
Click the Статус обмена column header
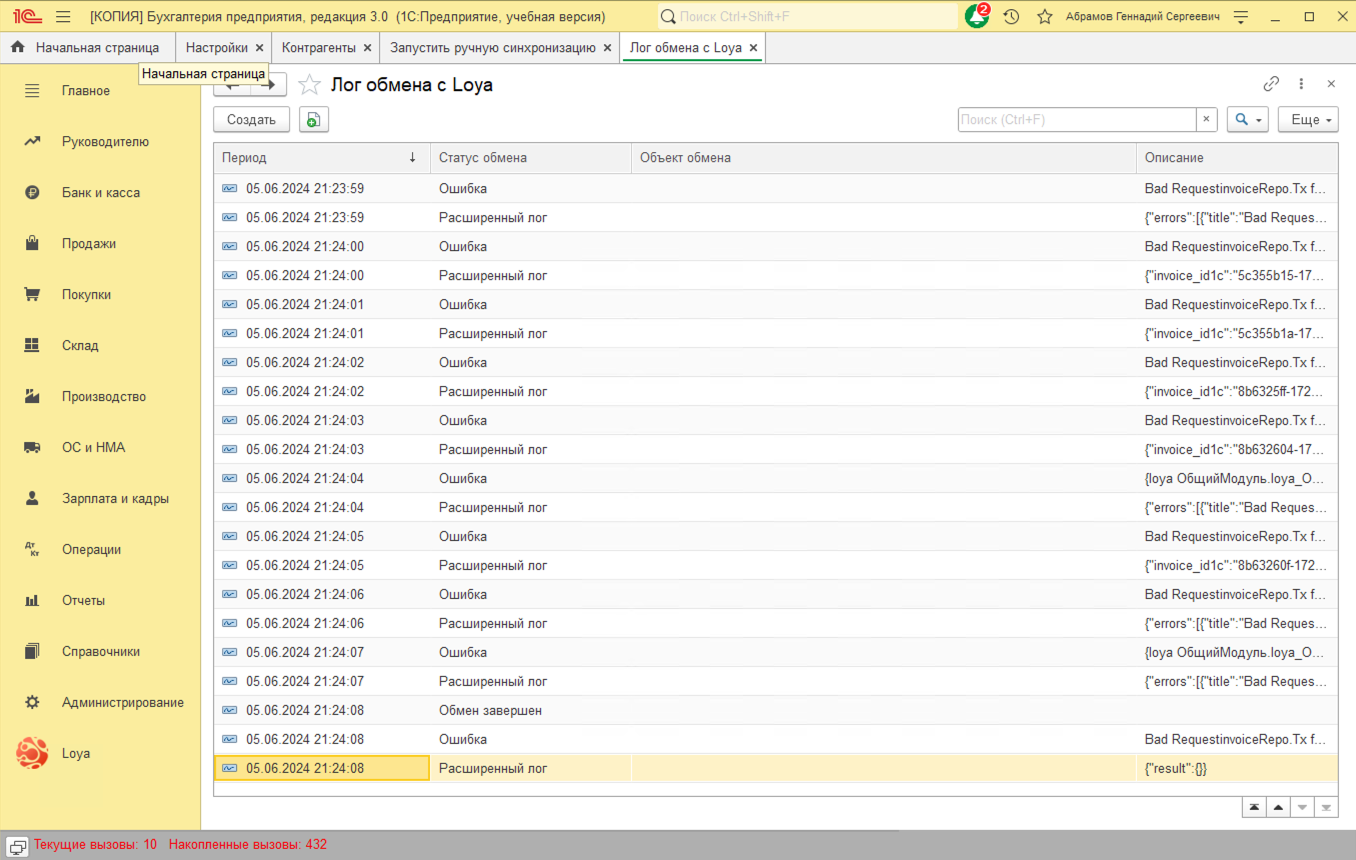tap(531, 158)
